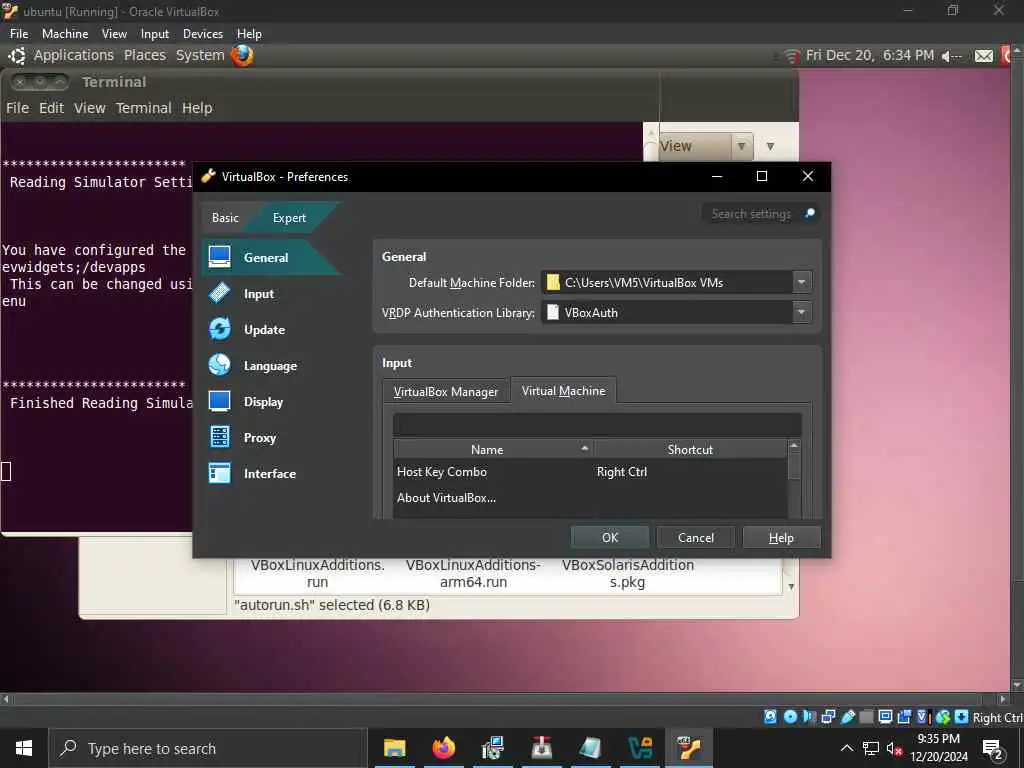Viewport: 1024px width, 768px height.
Task: Open Help from the Preferences dialog
Action: coord(781,537)
